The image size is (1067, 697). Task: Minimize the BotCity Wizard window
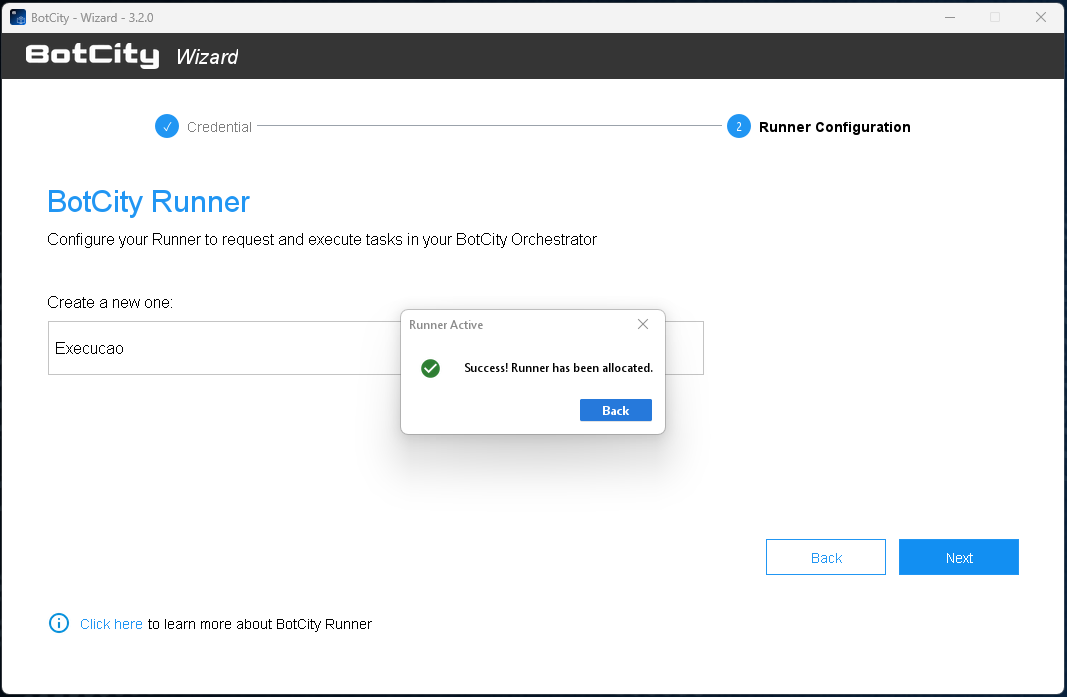(x=950, y=17)
